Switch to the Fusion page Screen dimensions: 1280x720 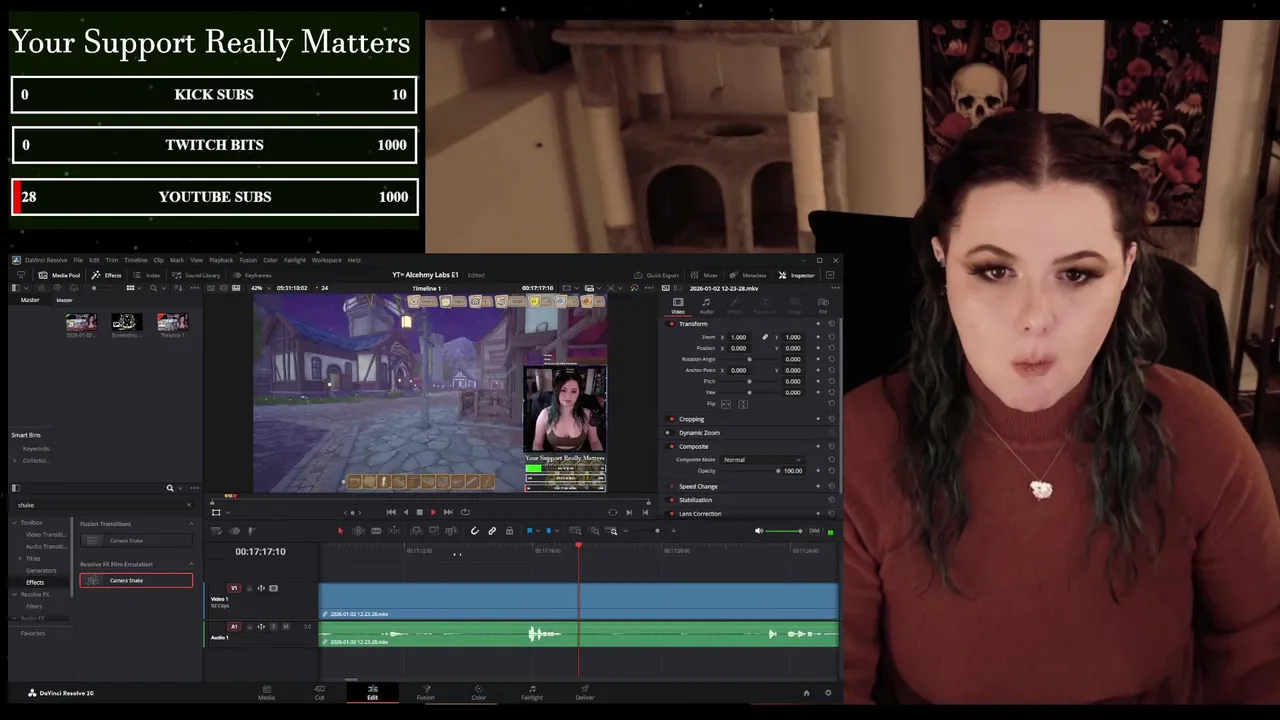coord(425,692)
